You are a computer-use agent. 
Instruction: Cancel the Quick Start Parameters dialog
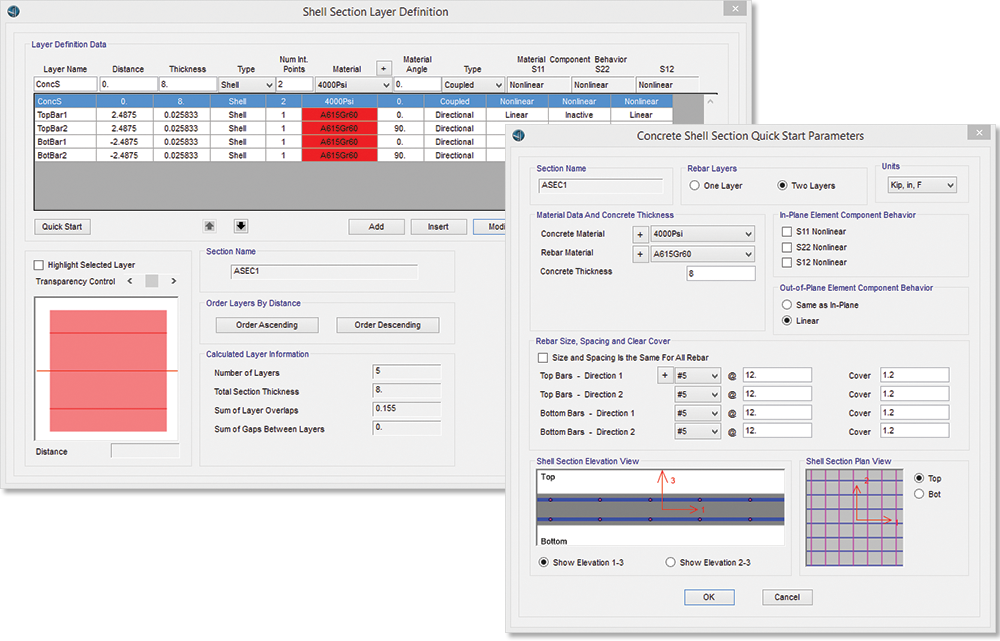[787, 597]
